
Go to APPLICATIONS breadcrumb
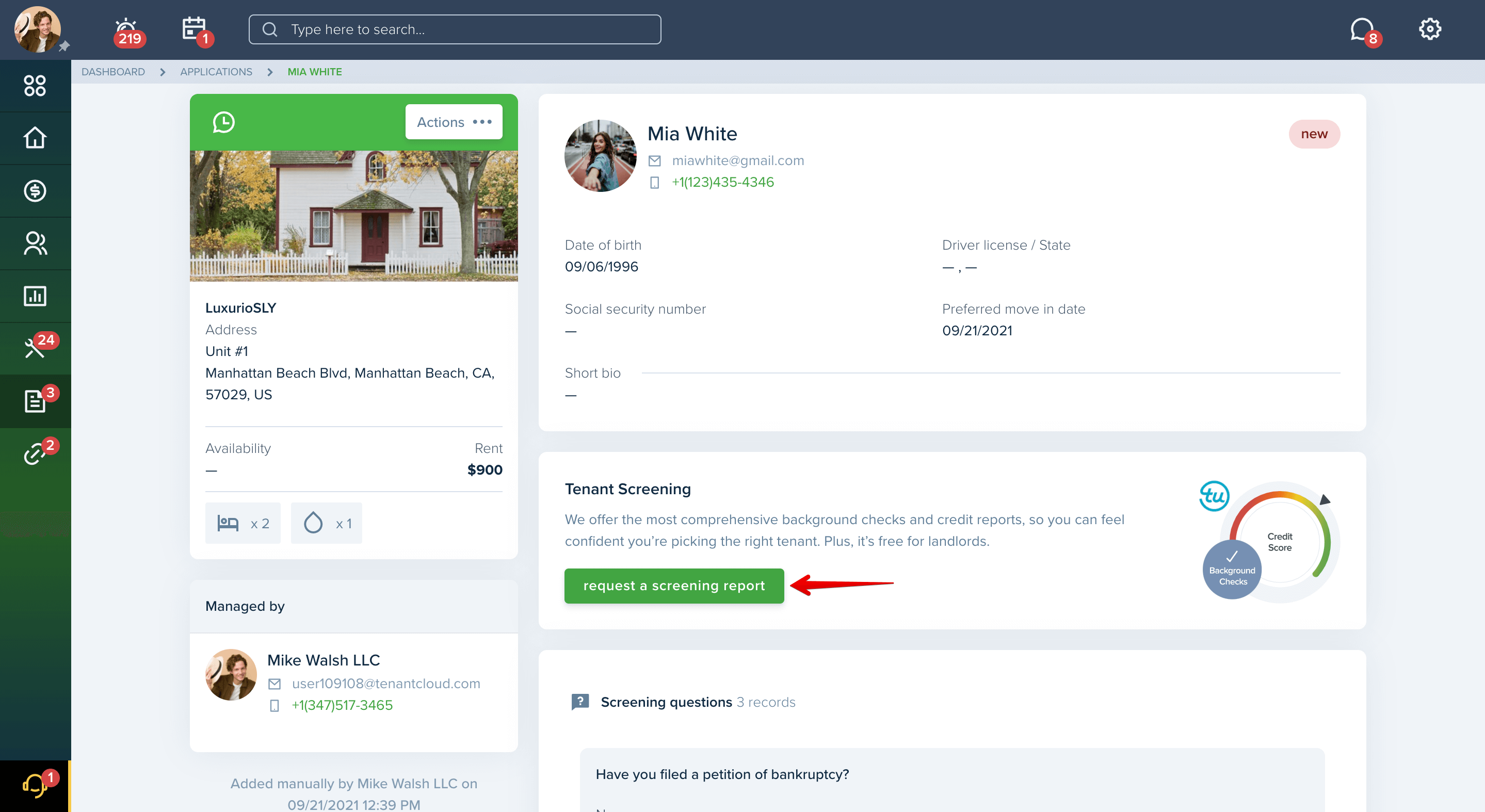[x=216, y=72]
